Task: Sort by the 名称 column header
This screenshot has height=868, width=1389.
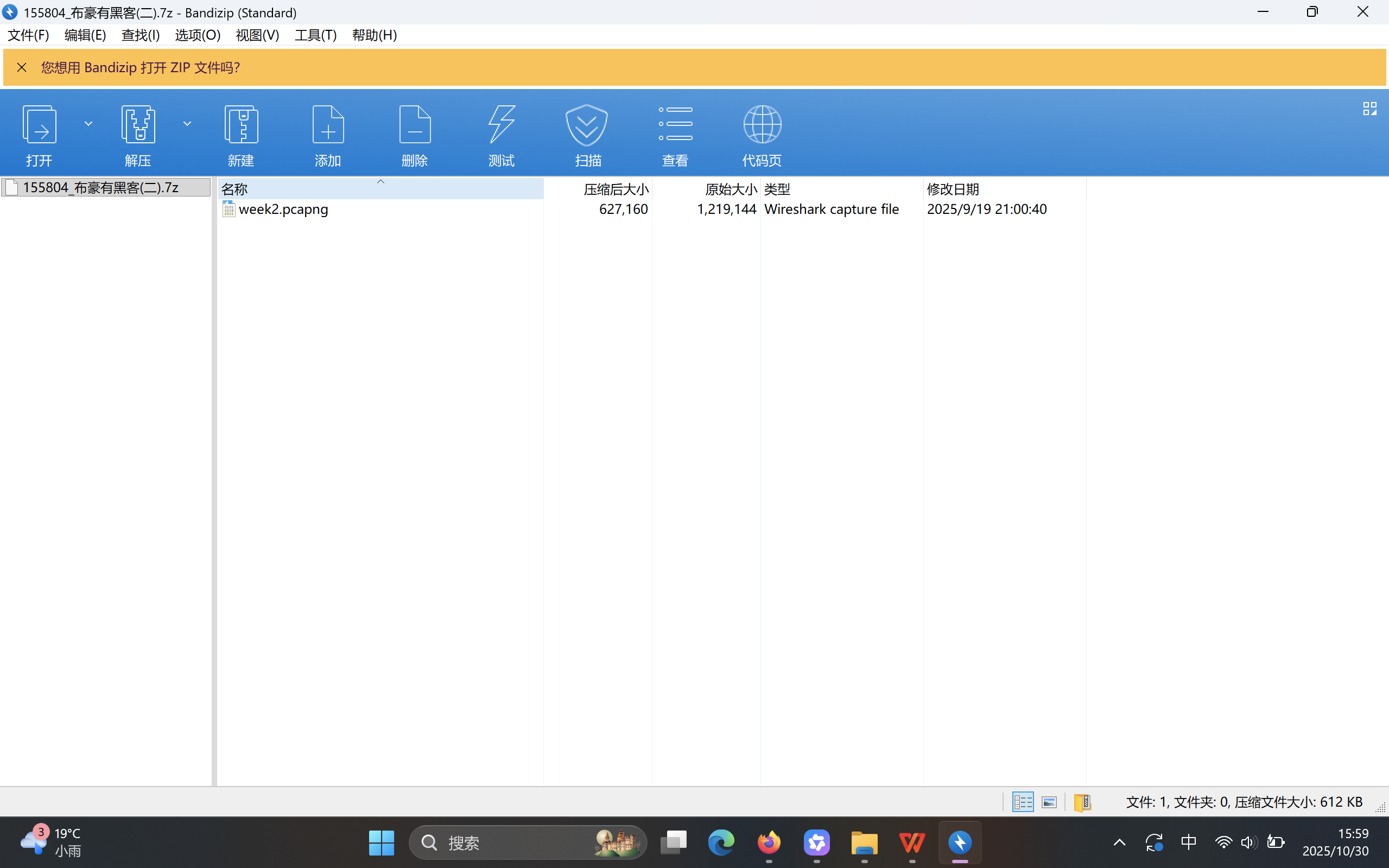Action: tap(380, 188)
